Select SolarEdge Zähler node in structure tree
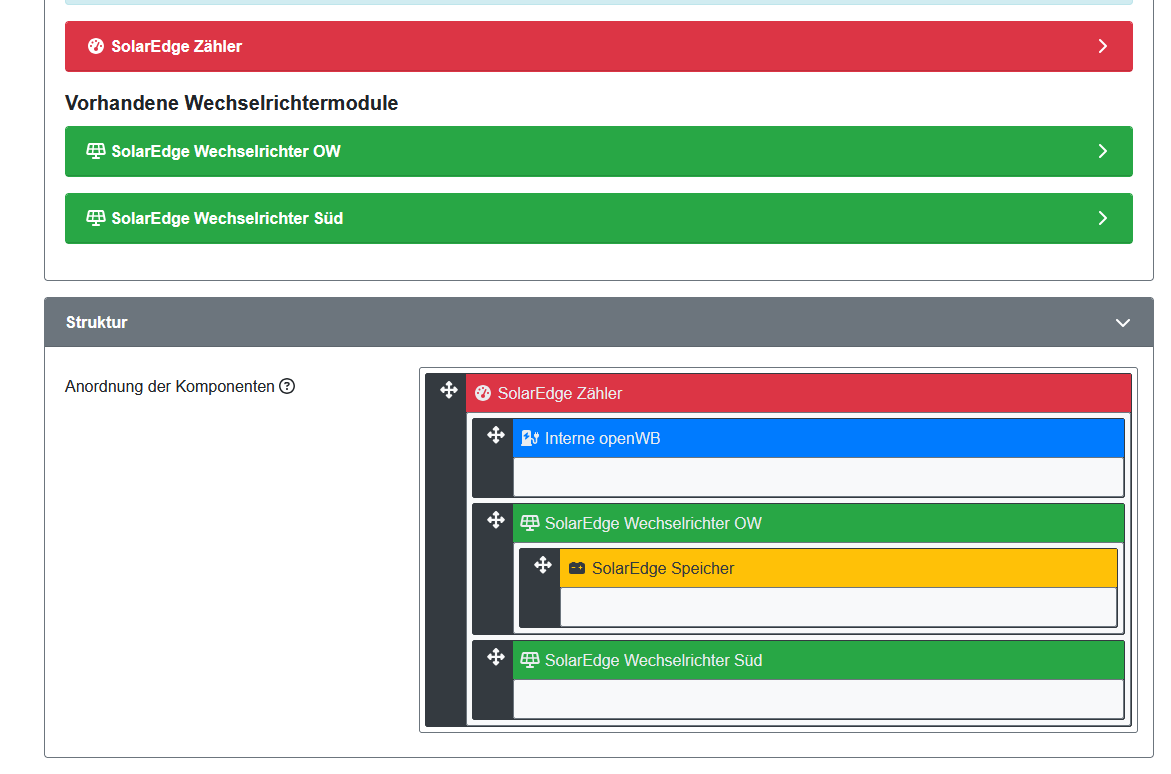The image size is (1171, 774). point(798,393)
